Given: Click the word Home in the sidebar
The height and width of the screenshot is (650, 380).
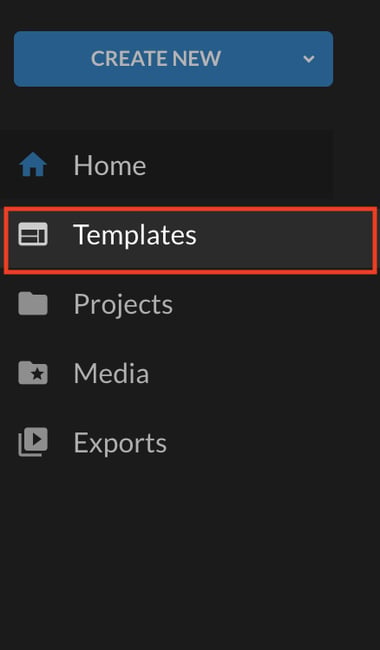Looking at the screenshot, I should click(x=110, y=165).
